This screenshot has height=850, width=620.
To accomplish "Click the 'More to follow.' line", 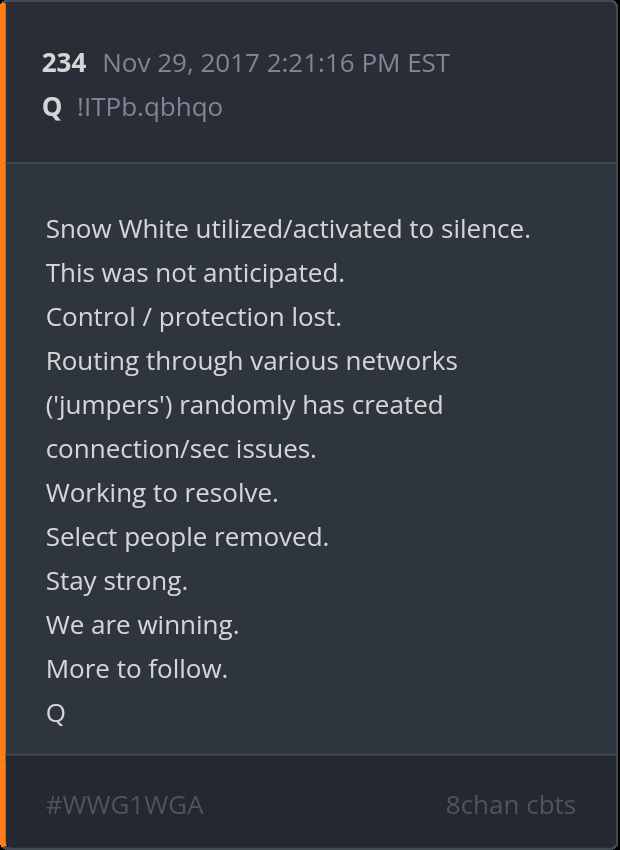I will [137, 669].
